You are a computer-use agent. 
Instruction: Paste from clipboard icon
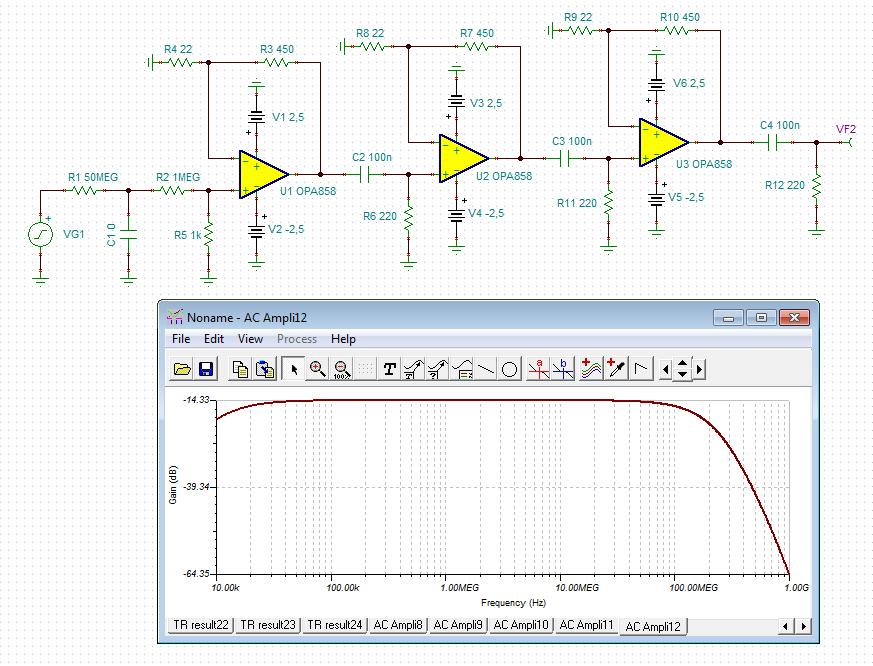click(x=265, y=369)
